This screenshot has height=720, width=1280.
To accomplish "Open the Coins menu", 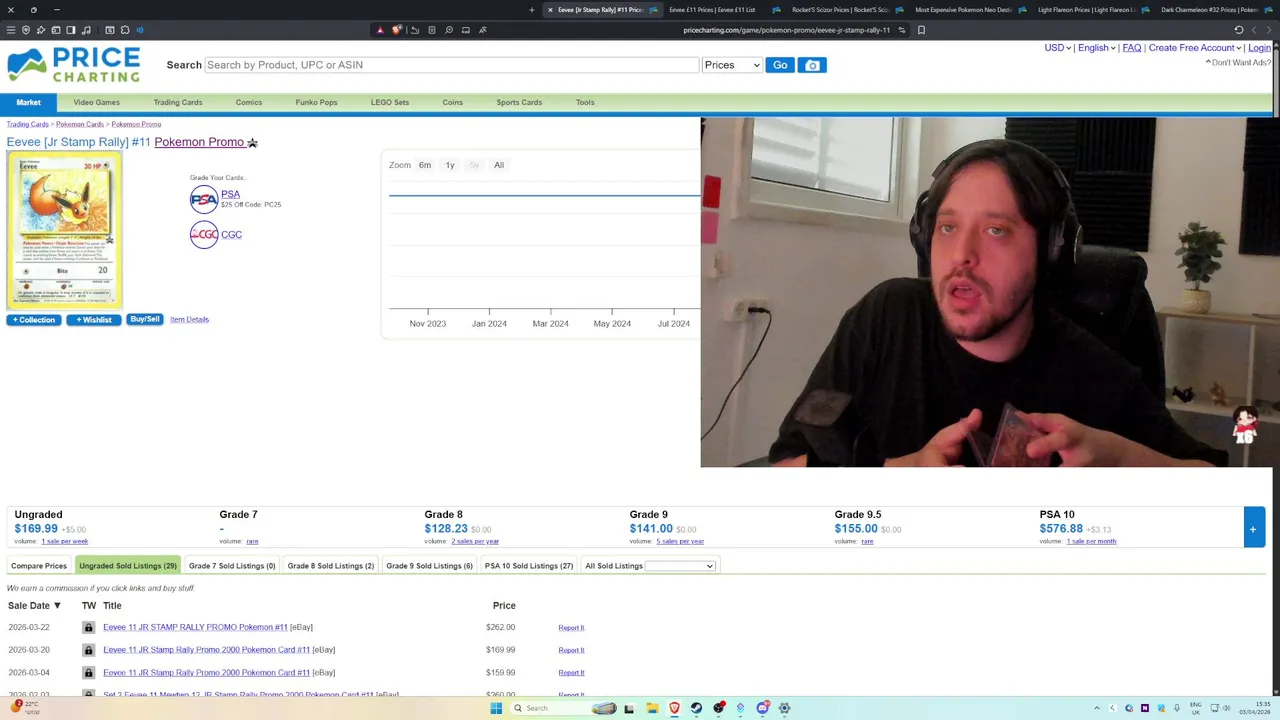I will tap(453, 102).
